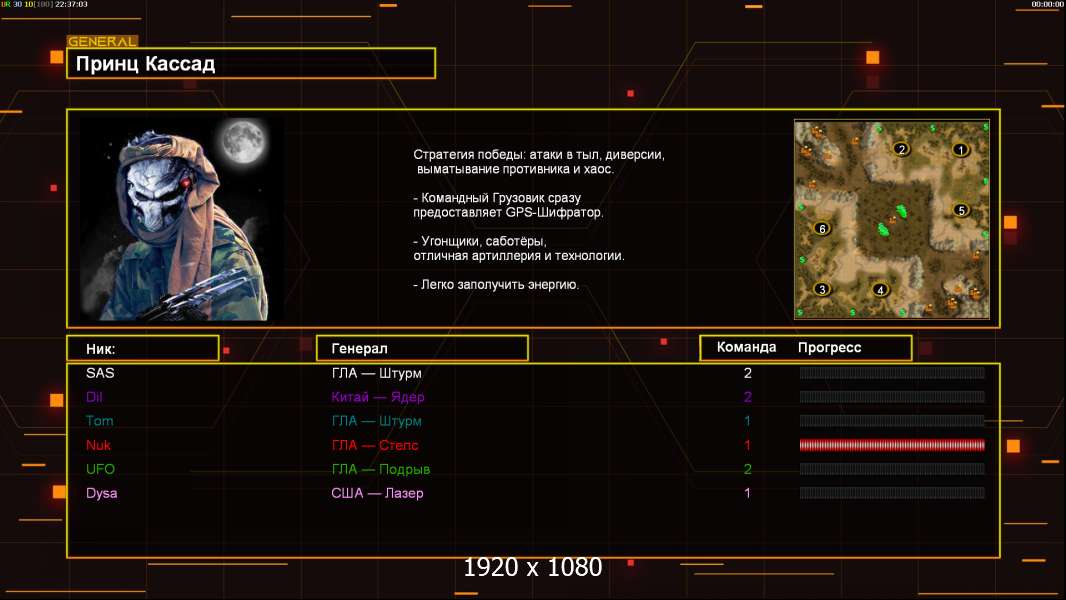Select start position 4 marker on map
The image size is (1066, 600).
click(880, 290)
